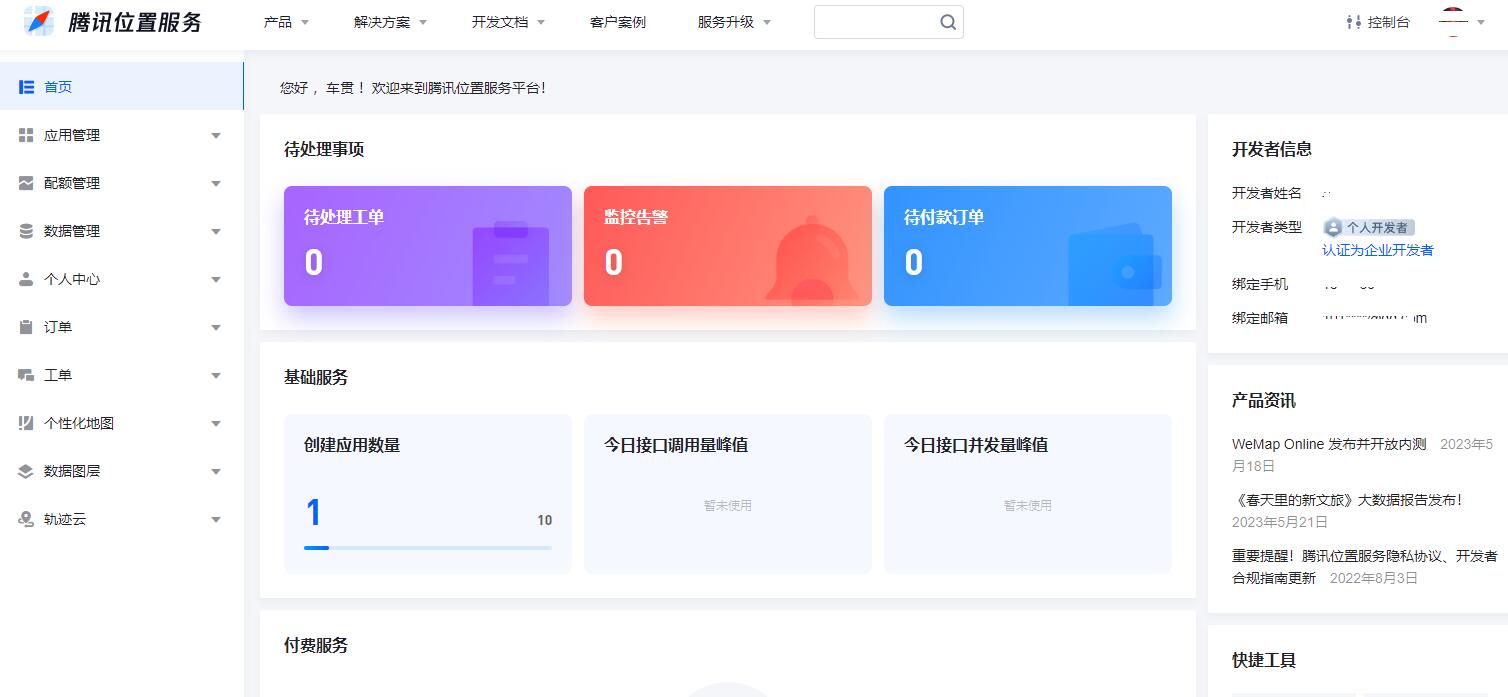Click the 订单 clipboard icon

[27, 327]
